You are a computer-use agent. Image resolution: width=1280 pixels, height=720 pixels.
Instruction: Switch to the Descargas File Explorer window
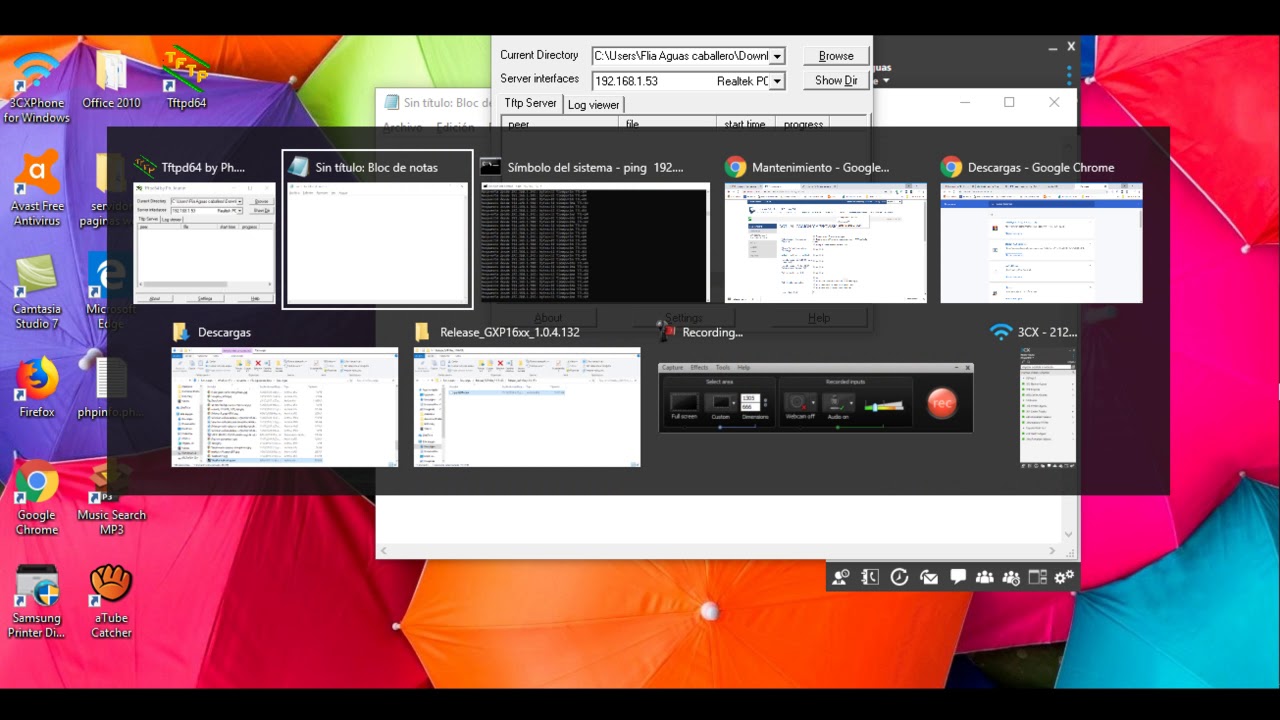click(x=285, y=407)
